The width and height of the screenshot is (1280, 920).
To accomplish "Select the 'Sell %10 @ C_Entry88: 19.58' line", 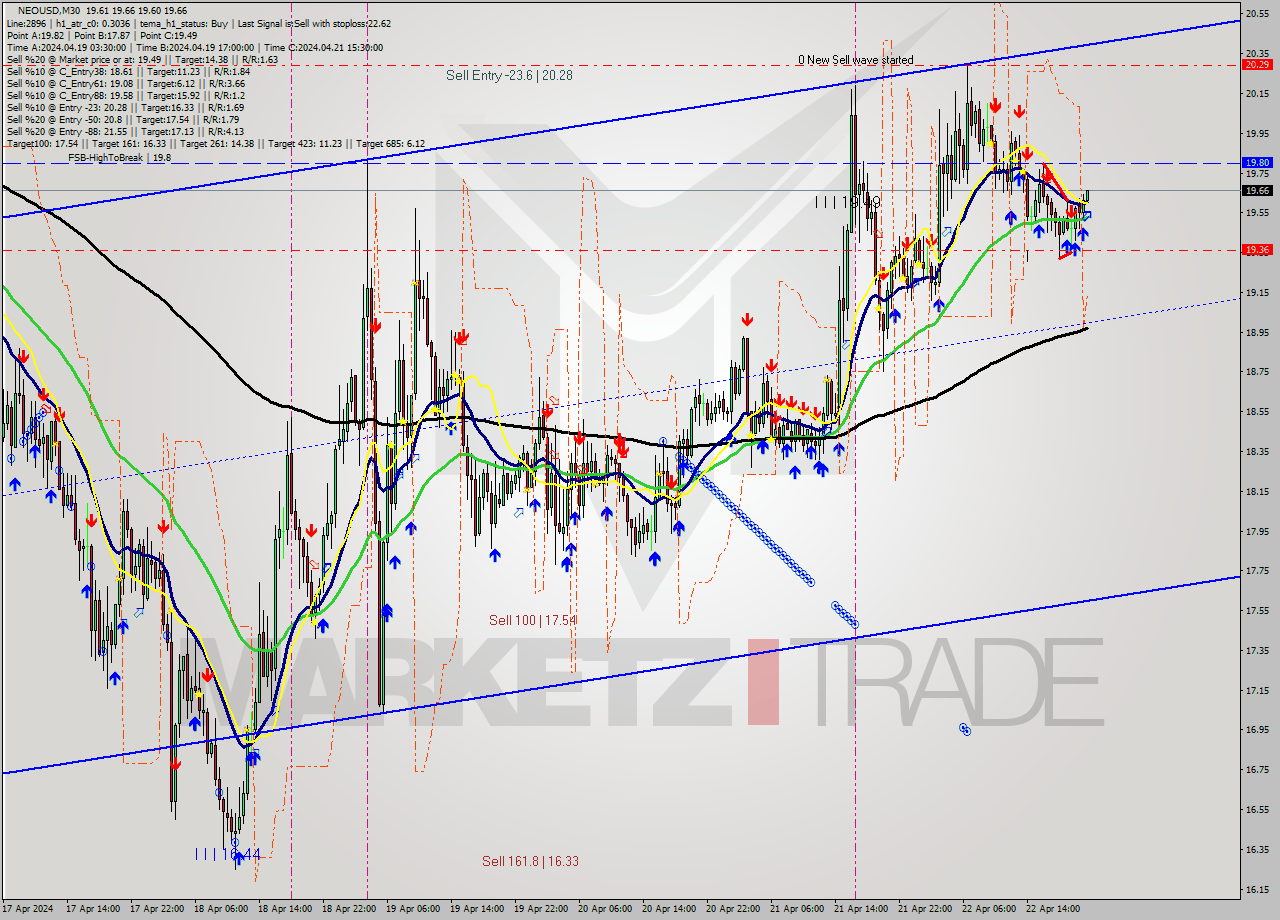I will (x=125, y=95).
